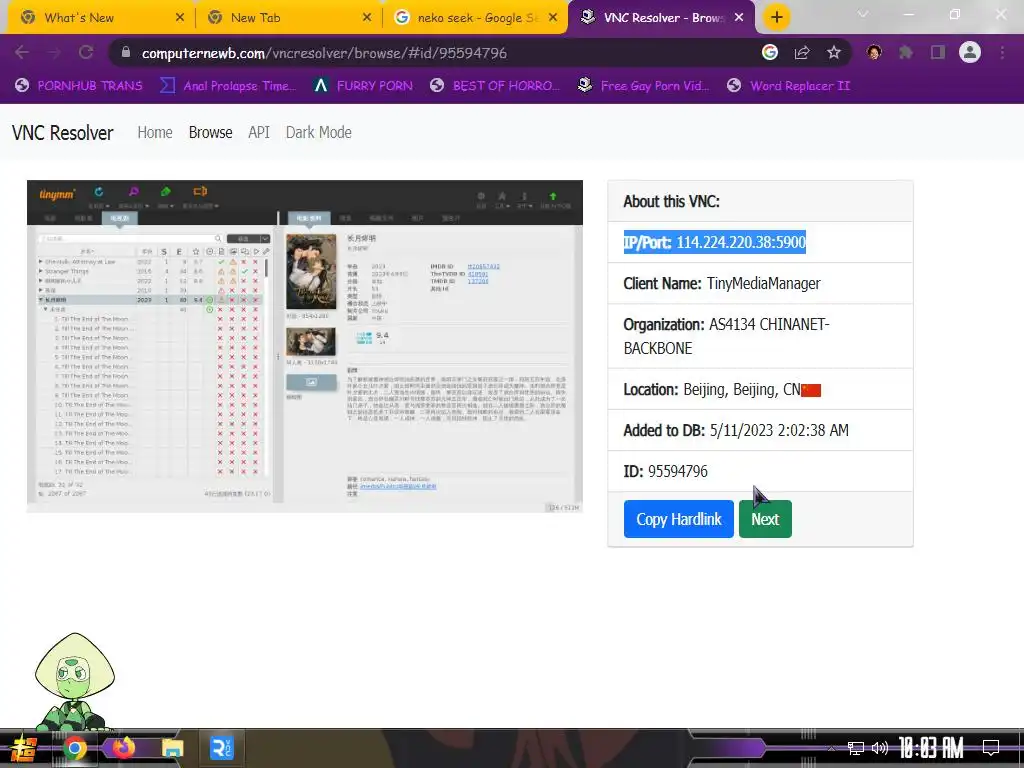Open the Browse nav link
Viewport: 1024px width, 768px height.
(x=210, y=133)
